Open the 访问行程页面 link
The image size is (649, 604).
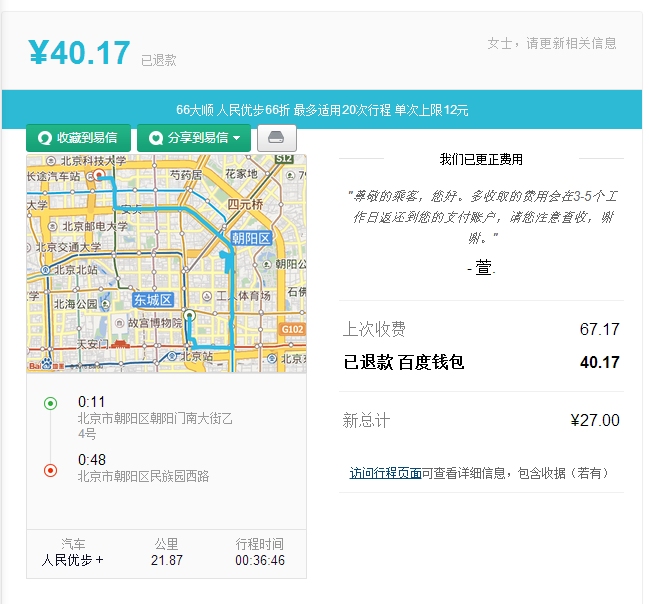tap(385, 473)
